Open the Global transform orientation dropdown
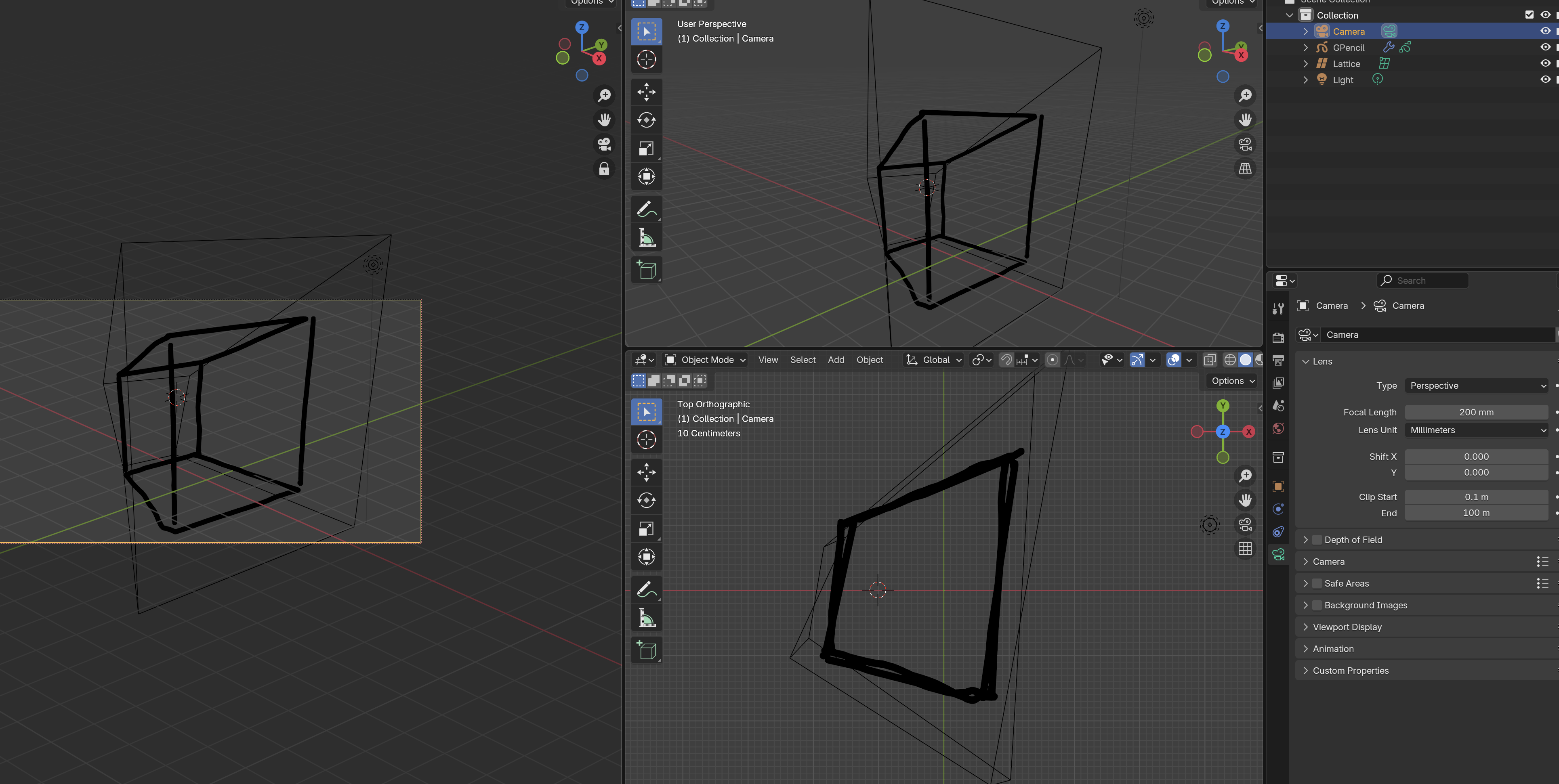Viewport: 1559px width, 784px height. 934,360
